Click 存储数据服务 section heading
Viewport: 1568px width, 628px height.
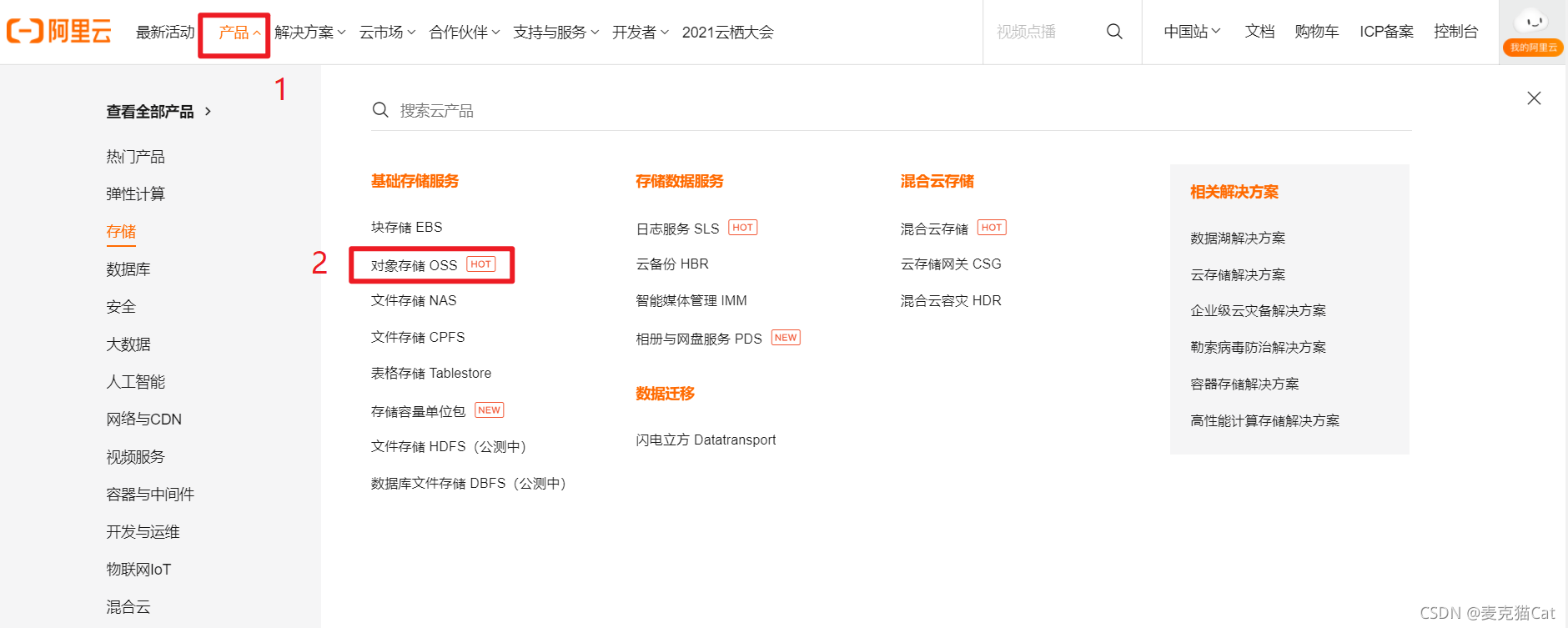pyautogui.click(x=680, y=182)
